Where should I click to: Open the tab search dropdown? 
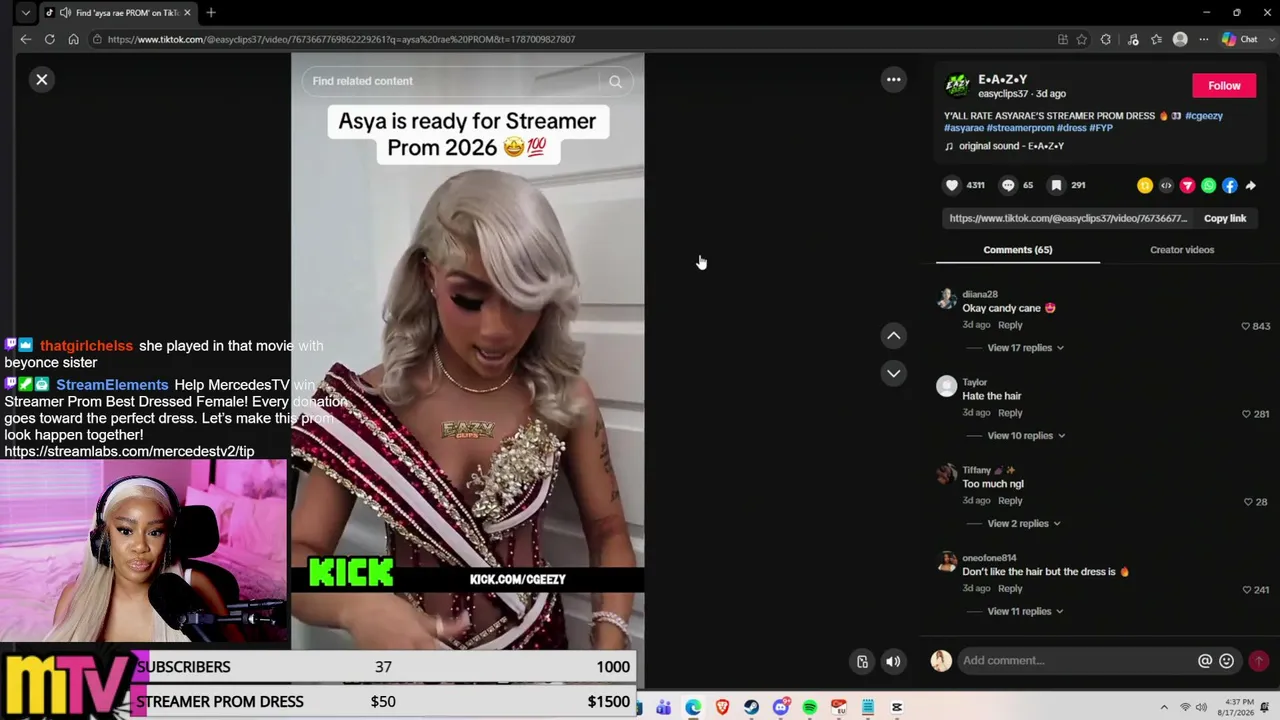pos(26,13)
